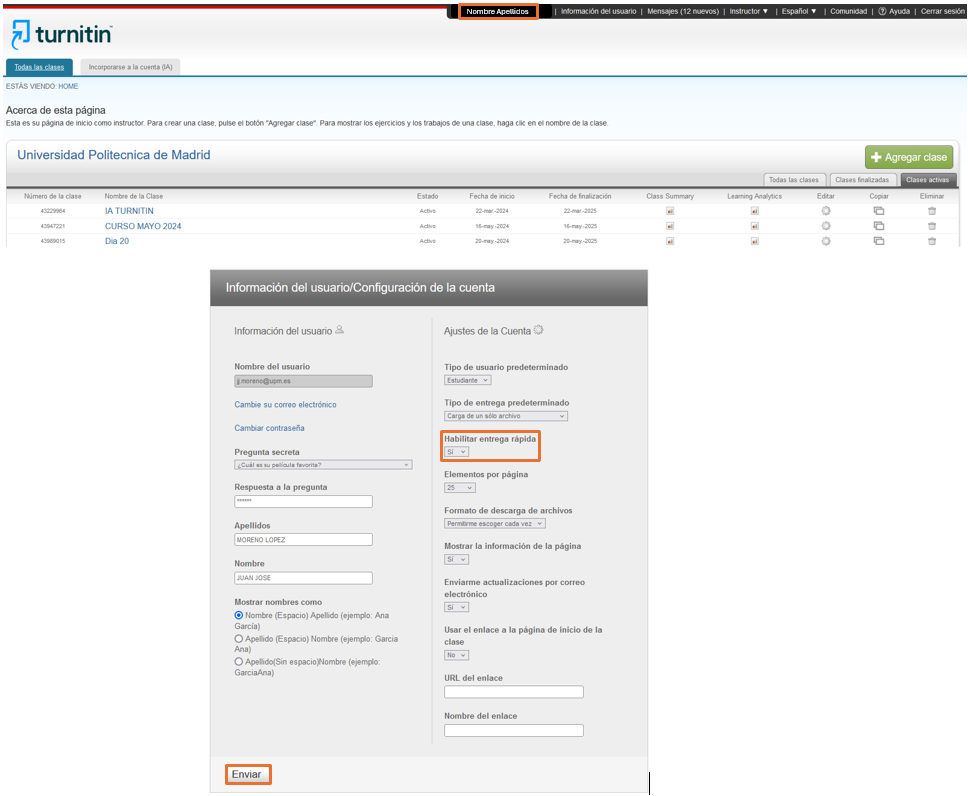This screenshot has width=968, height=796.
Task: Select Nombre (Espacio) Apellido display option
Action: (238, 615)
